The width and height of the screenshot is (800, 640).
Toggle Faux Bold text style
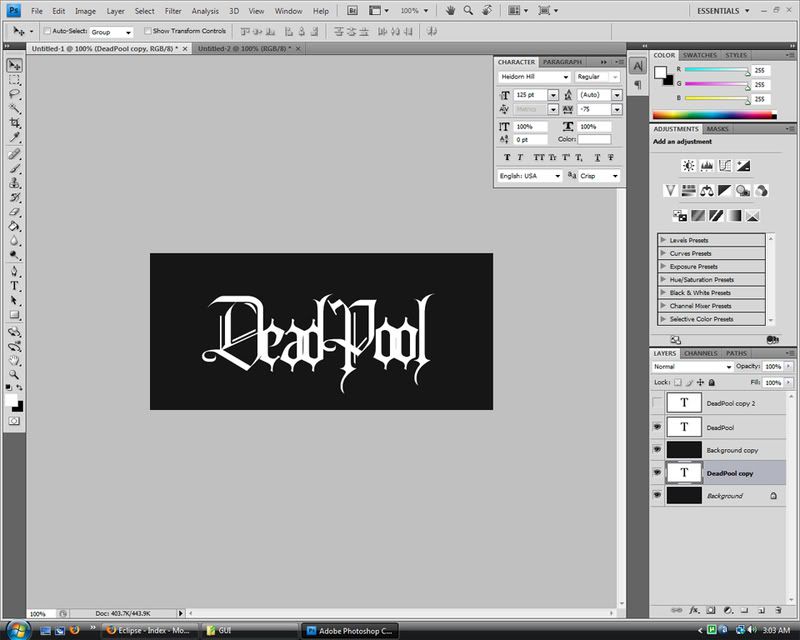507,157
